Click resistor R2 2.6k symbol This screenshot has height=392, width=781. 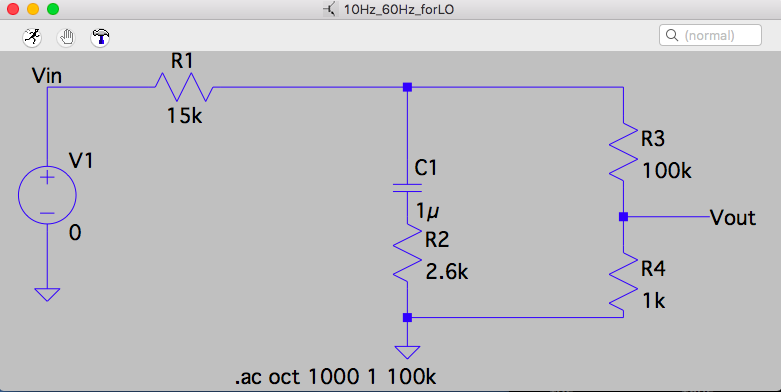[407, 252]
